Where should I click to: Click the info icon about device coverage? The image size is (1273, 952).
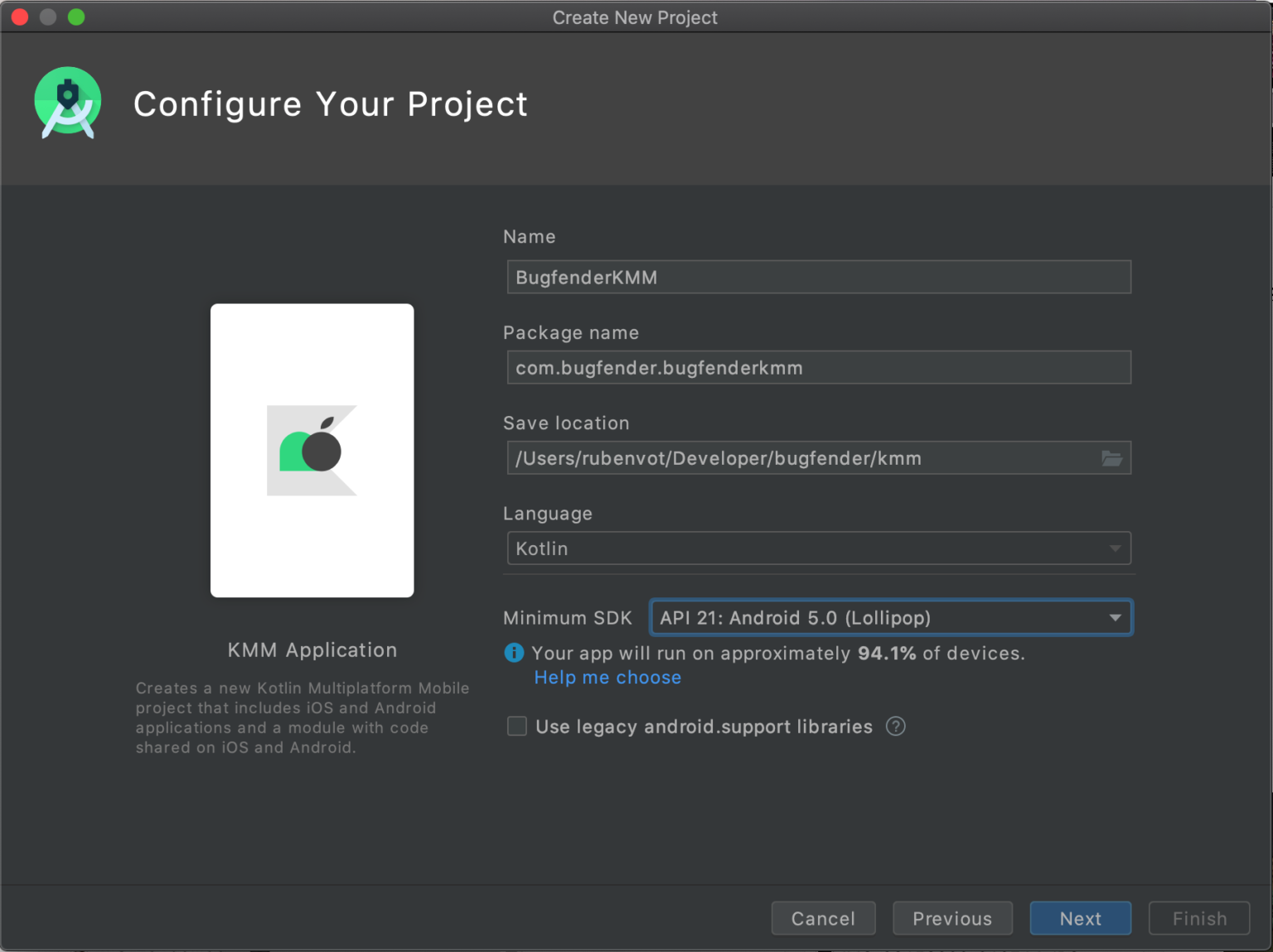point(514,653)
